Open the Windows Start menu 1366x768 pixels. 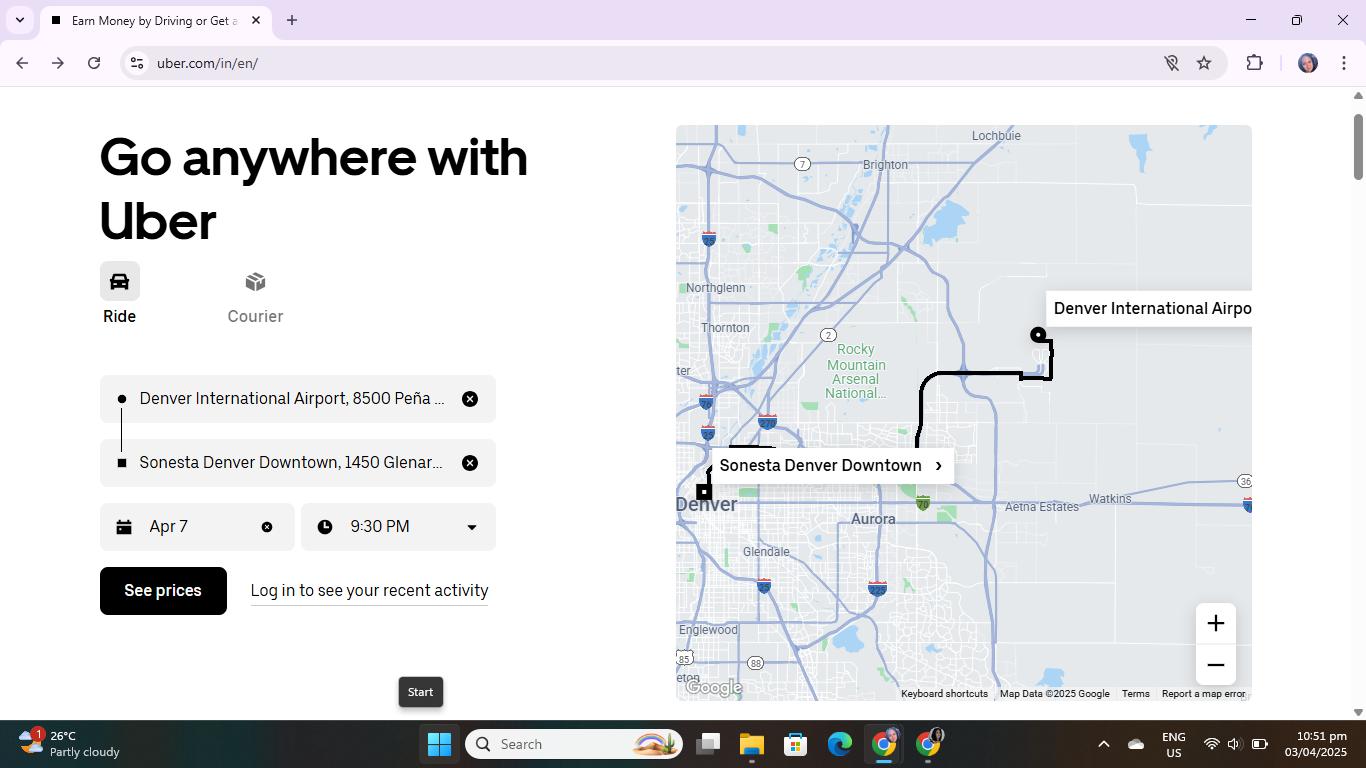[439, 744]
